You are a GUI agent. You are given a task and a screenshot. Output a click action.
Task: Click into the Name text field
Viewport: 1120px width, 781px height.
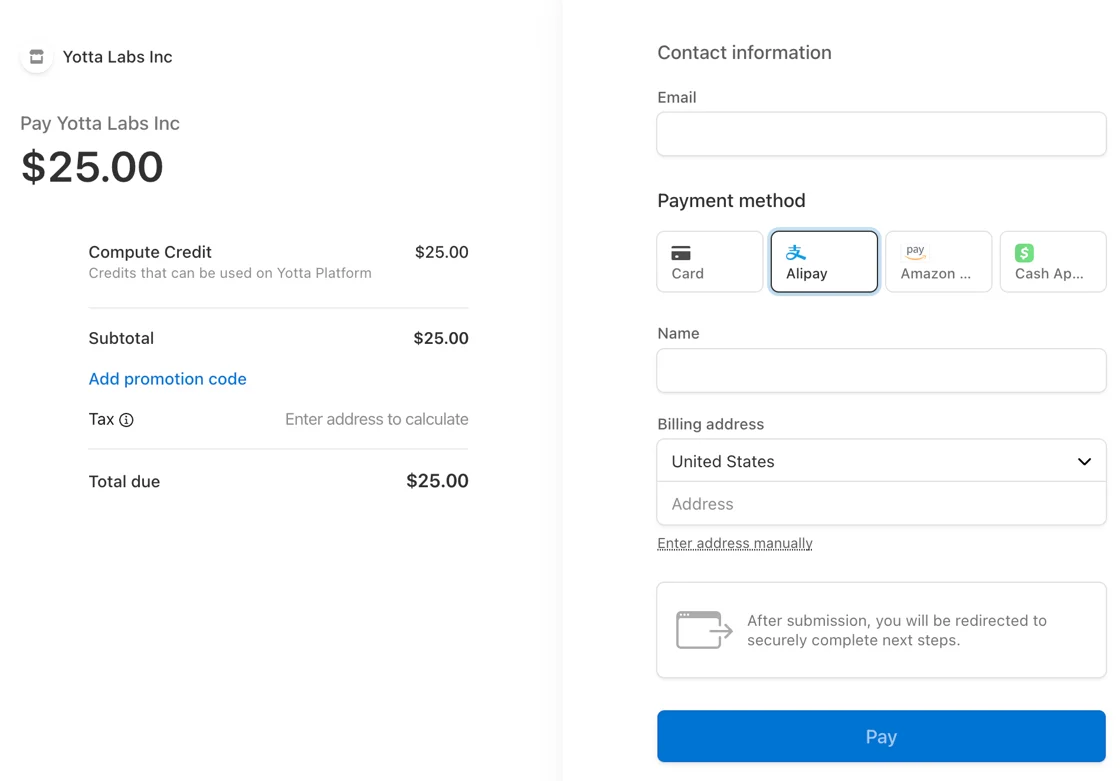pyautogui.click(x=880, y=371)
